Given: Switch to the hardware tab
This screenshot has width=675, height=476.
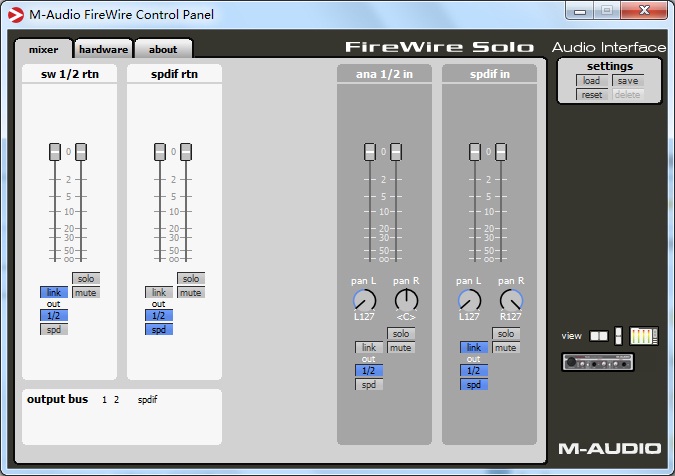Looking at the screenshot, I should tap(103, 49).
